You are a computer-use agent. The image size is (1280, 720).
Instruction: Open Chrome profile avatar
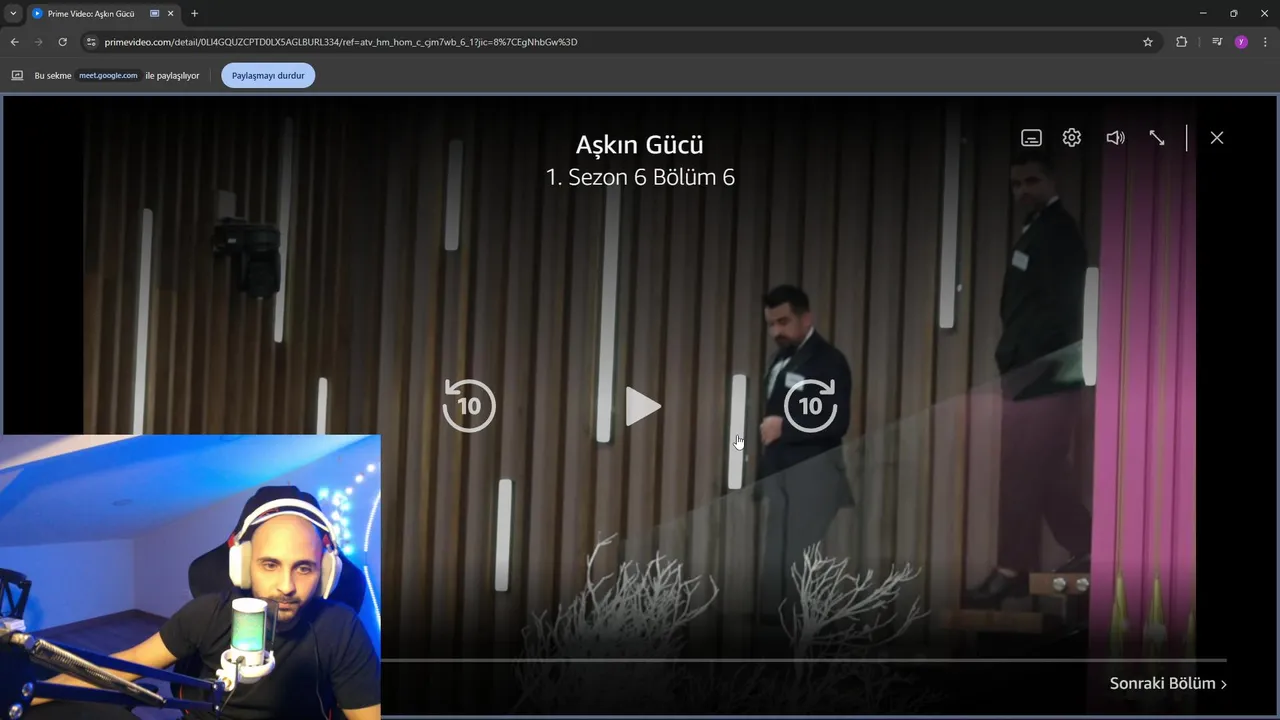click(x=1241, y=42)
